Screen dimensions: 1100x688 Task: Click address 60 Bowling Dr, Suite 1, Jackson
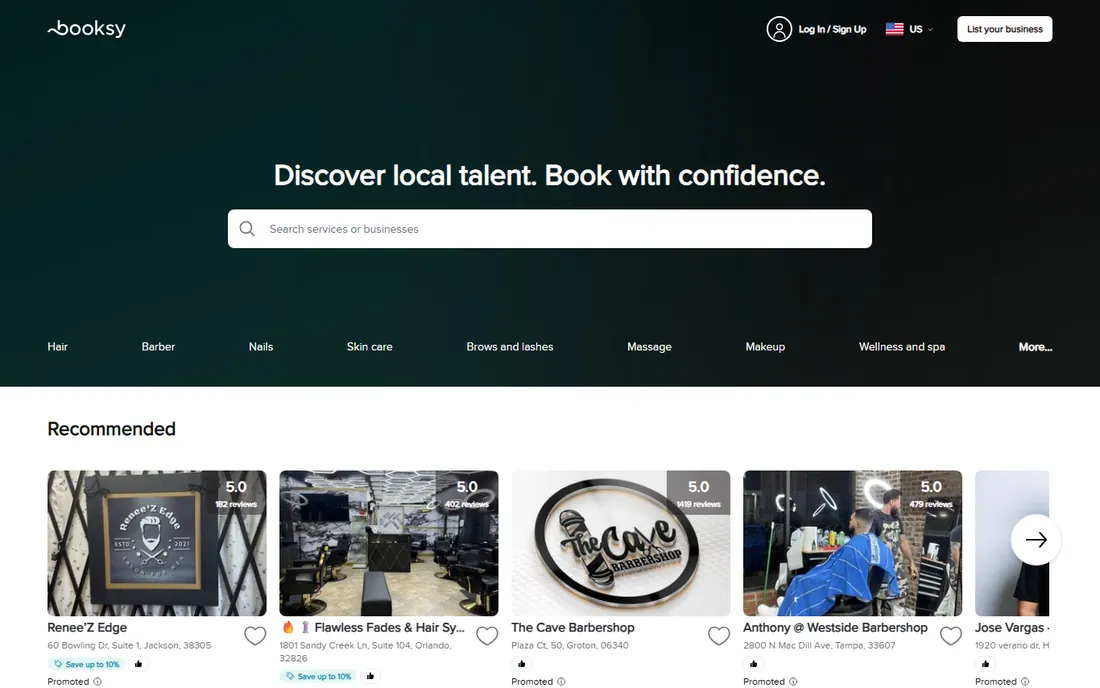point(129,645)
